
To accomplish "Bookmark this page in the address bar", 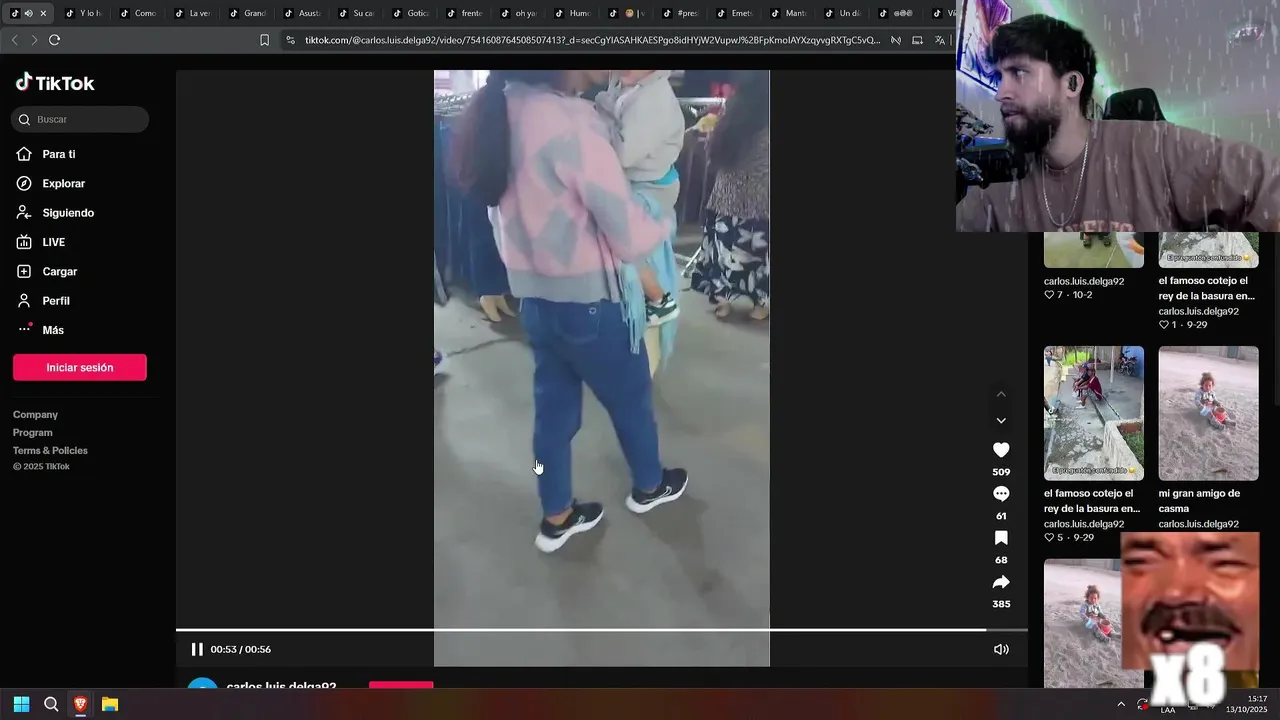I will pyautogui.click(x=264, y=40).
